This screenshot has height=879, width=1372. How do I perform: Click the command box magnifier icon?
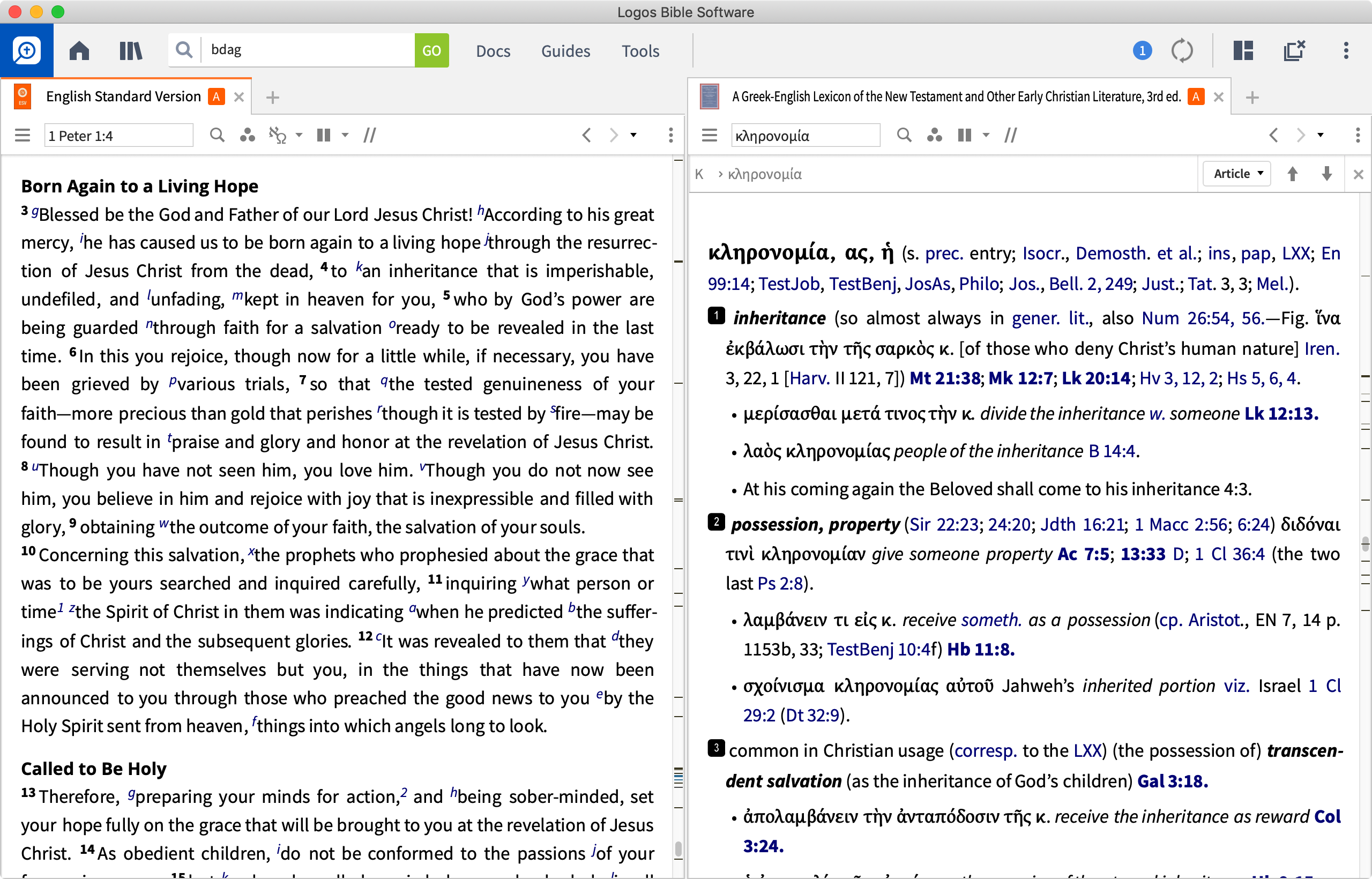tap(184, 50)
